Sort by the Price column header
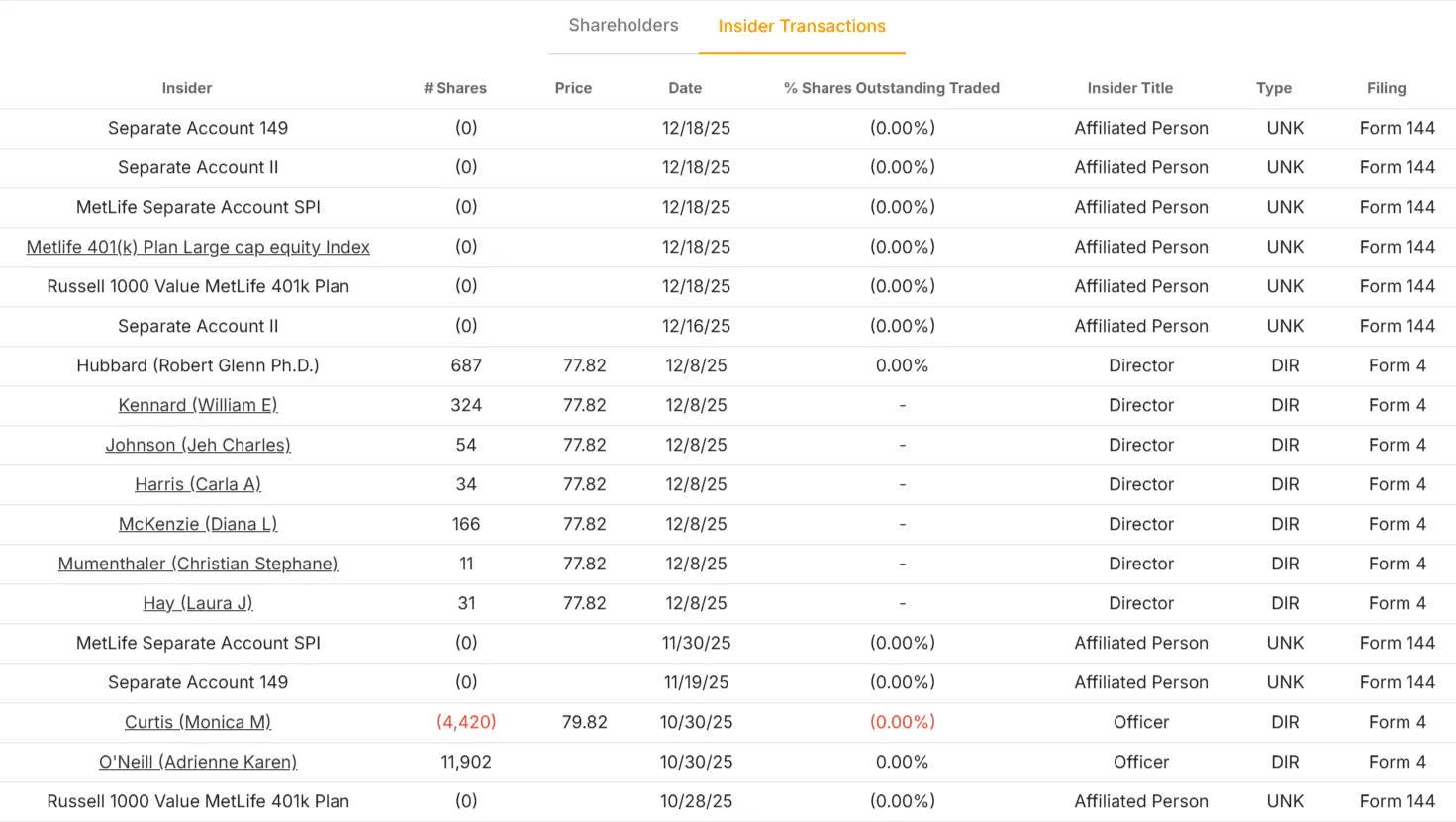Image resolution: width=1456 pixels, height=822 pixels. [573, 88]
